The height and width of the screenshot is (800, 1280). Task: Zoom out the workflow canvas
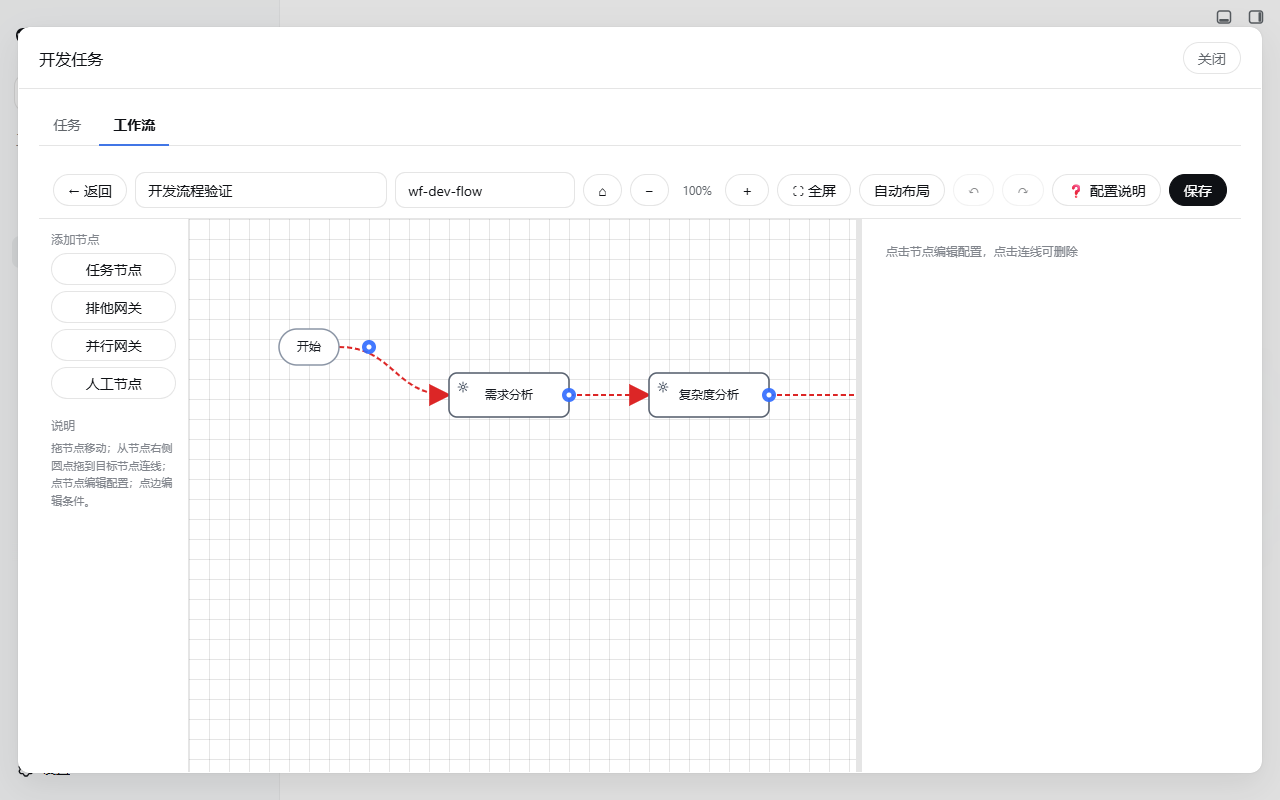pos(649,190)
